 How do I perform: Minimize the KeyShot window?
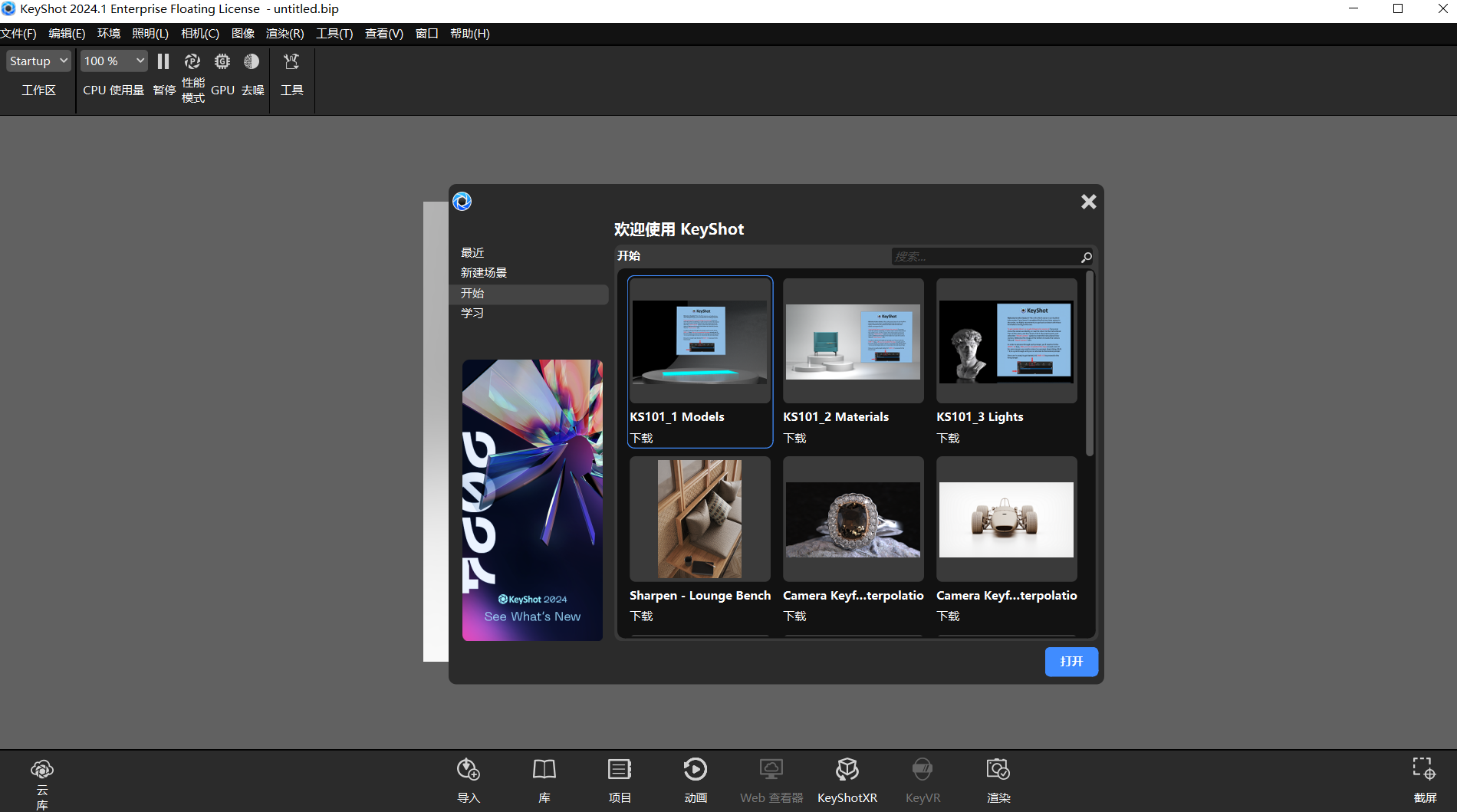point(1353,9)
